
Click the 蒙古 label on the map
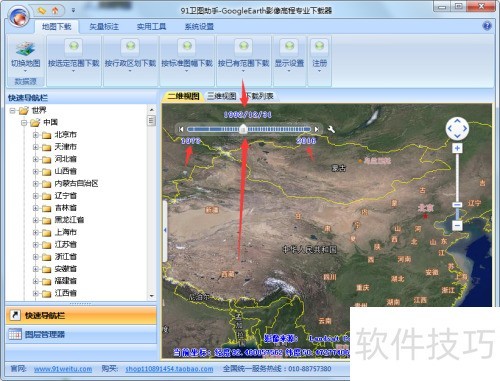point(338,168)
